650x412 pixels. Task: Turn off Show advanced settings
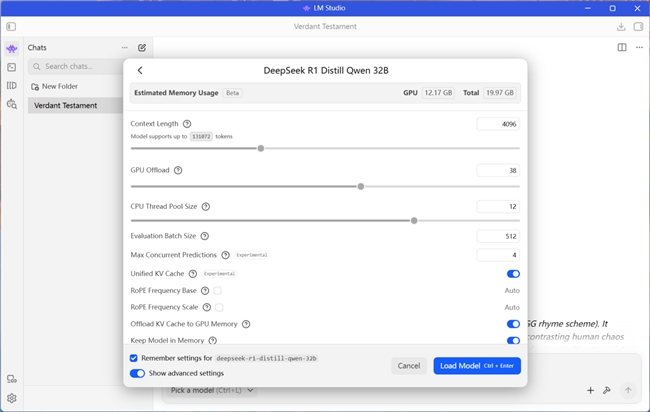(137, 374)
